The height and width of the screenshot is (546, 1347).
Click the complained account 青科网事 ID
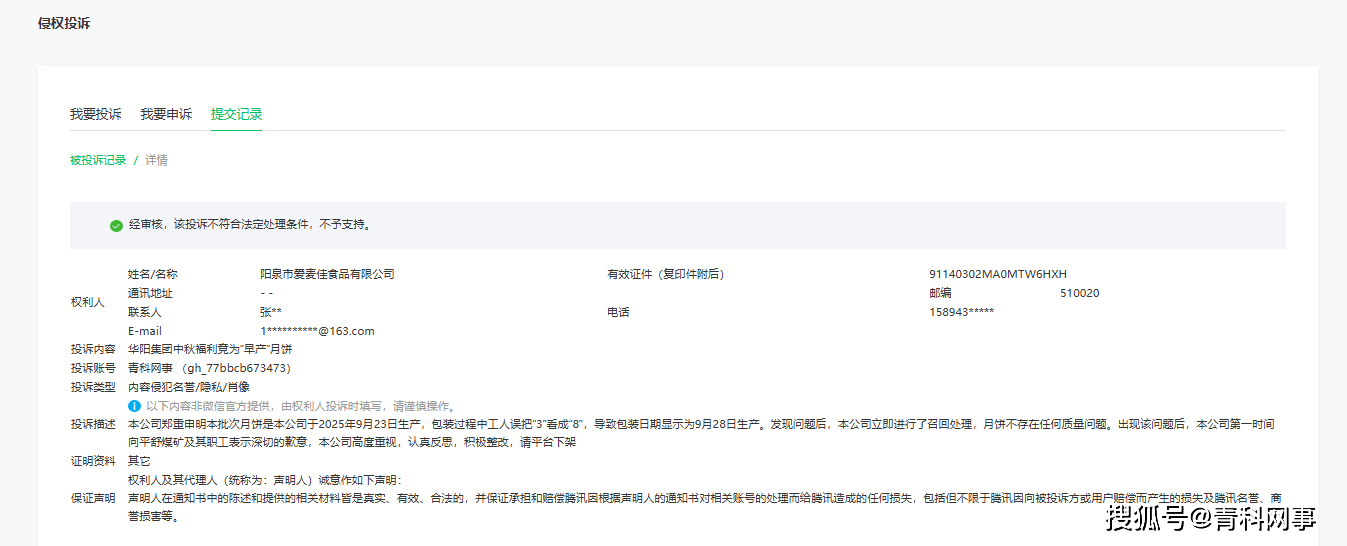209,368
